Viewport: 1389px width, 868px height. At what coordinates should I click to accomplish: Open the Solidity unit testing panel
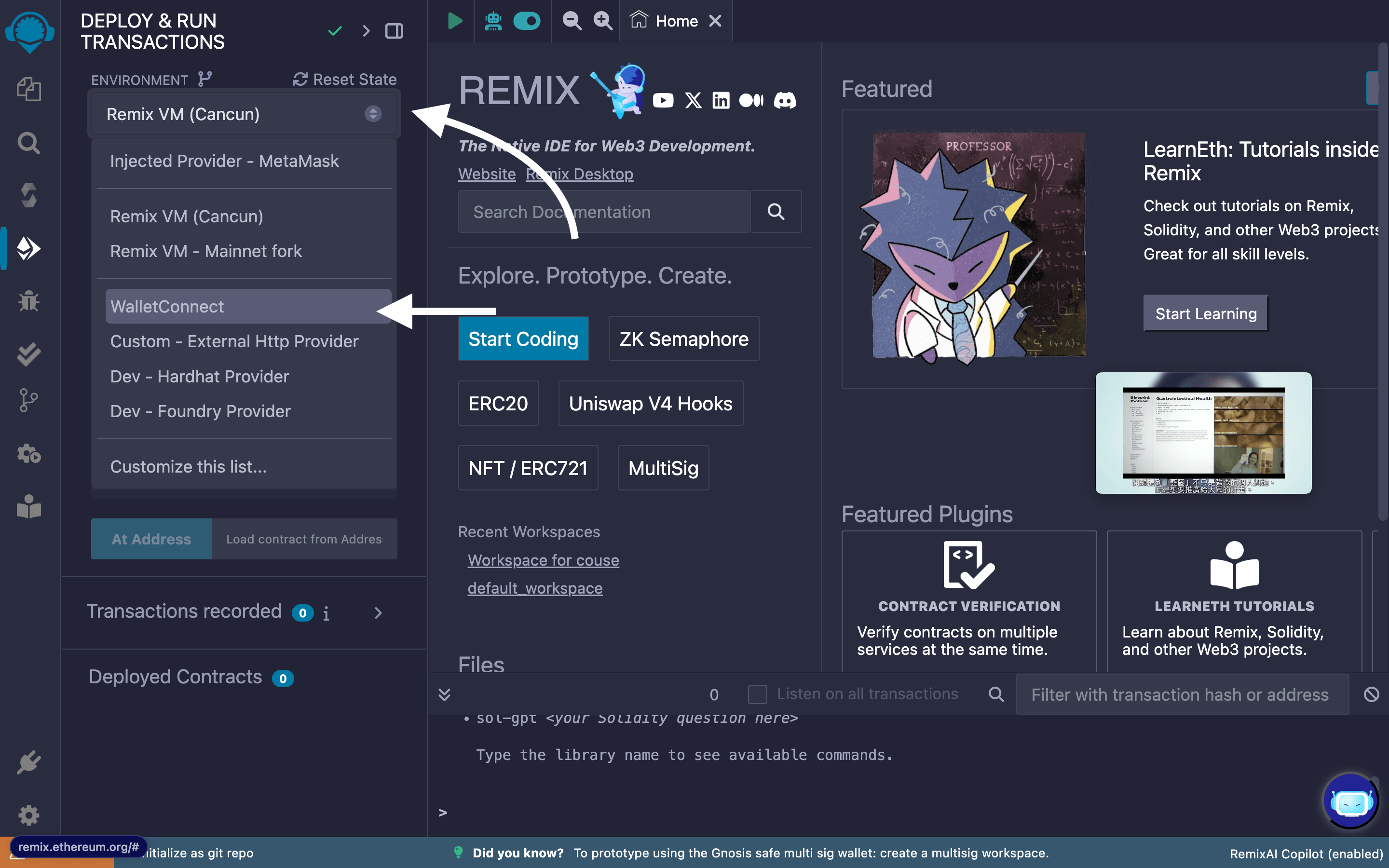click(x=29, y=353)
